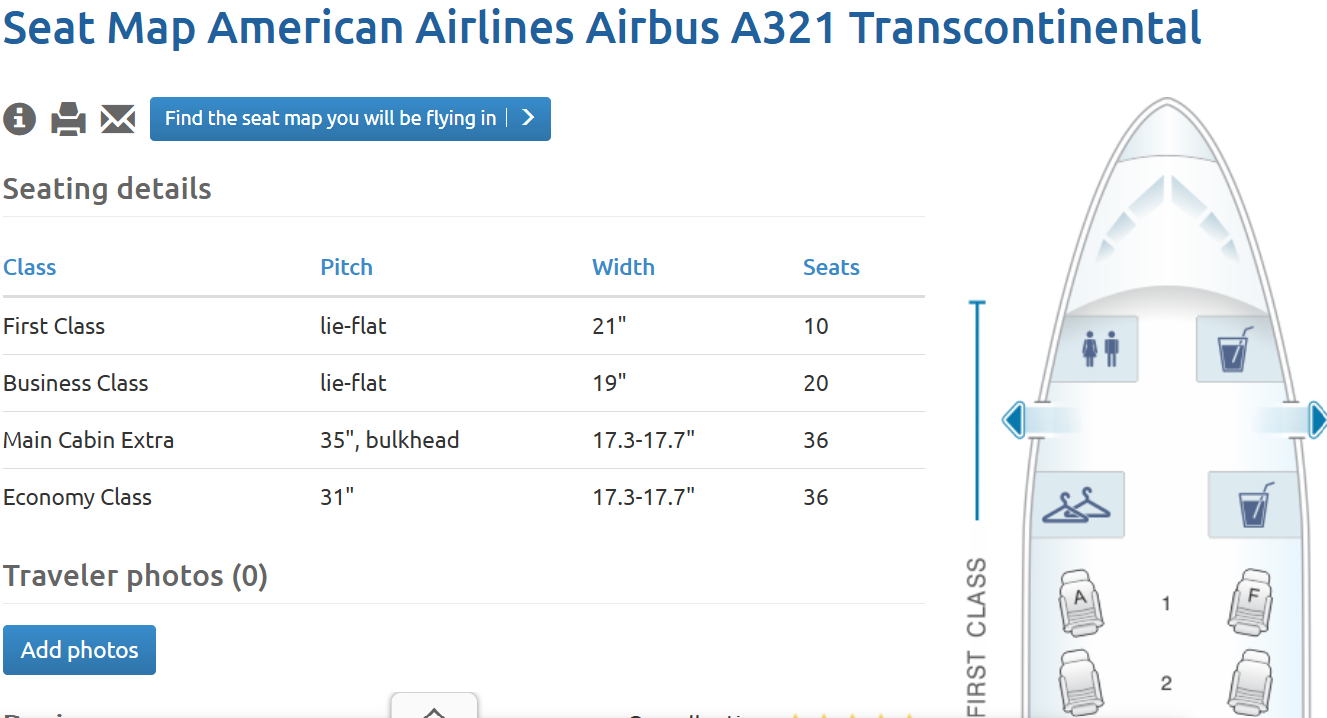Click the information icon
The height and width of the screenshot is (718, 1327).
20,118
